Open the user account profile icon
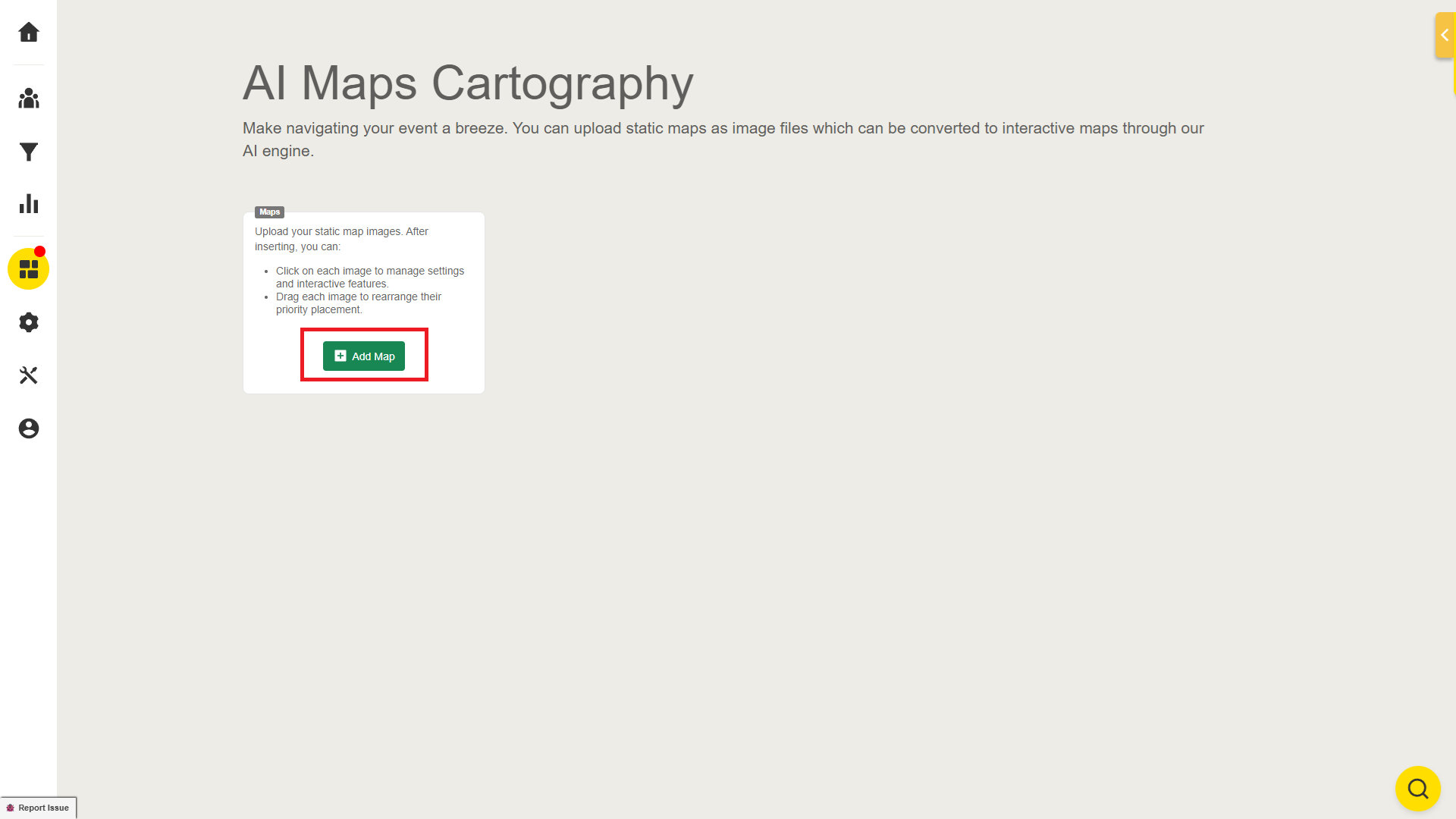 [x=29, y=428]
